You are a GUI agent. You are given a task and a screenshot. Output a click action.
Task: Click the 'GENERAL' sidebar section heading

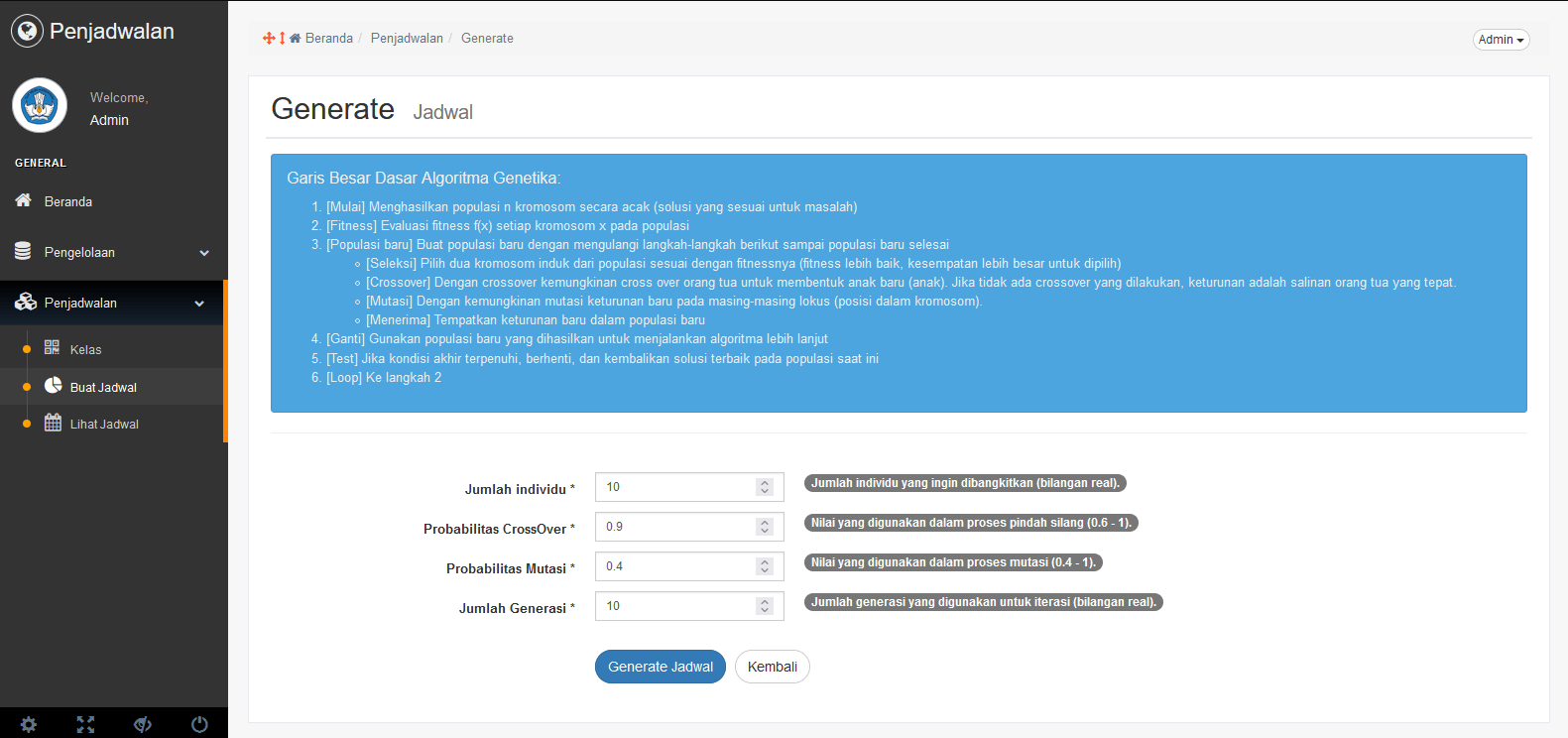[41, 163]
